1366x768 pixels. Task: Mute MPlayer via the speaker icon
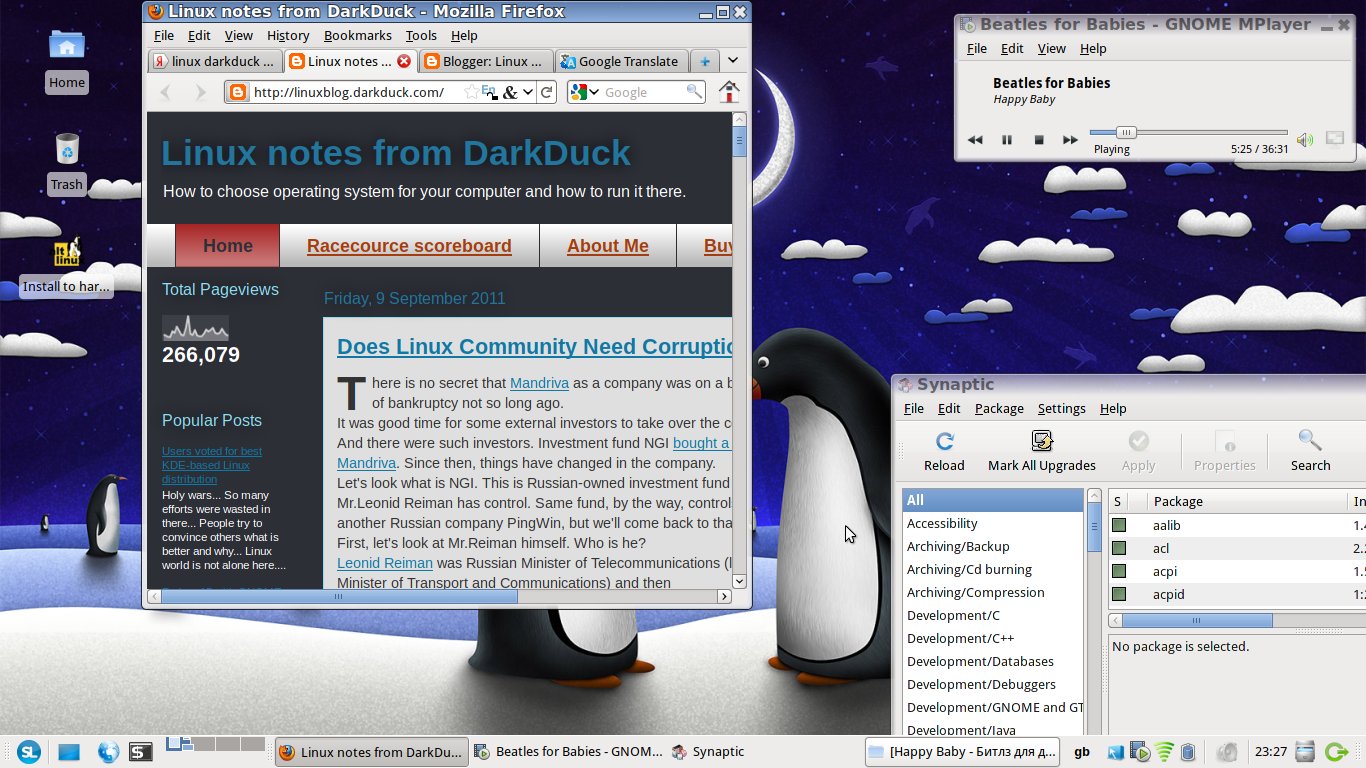point(1304,139)
